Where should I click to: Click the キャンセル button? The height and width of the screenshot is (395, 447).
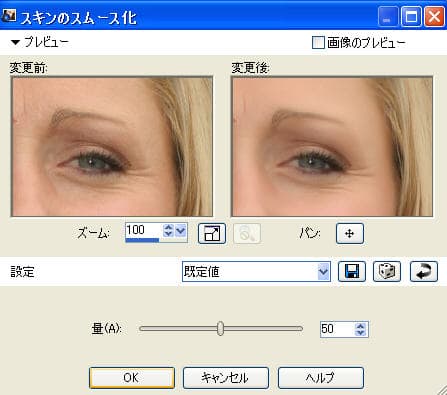tap(226, 378)
